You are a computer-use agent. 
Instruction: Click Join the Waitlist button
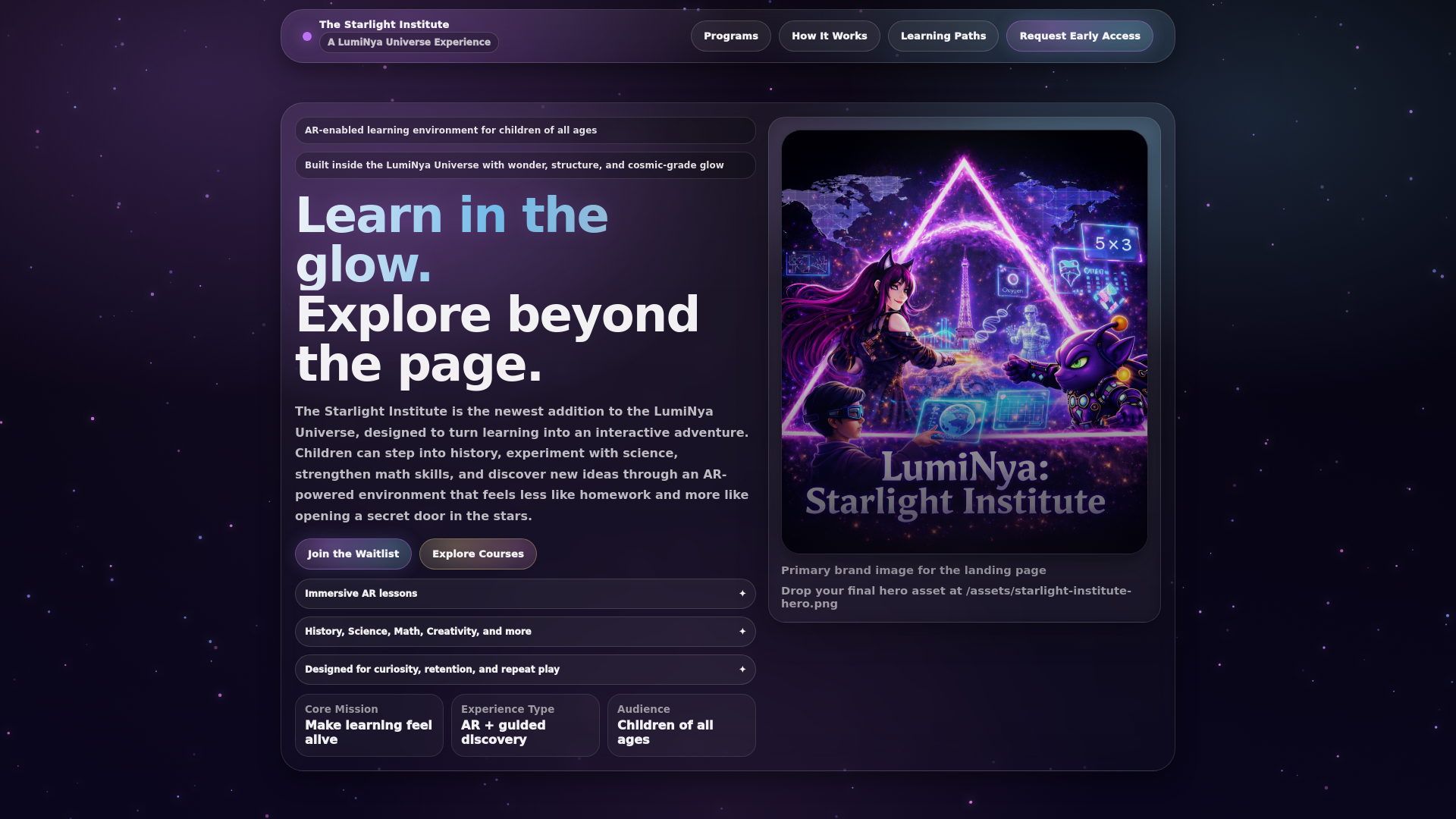coord(353,554)
